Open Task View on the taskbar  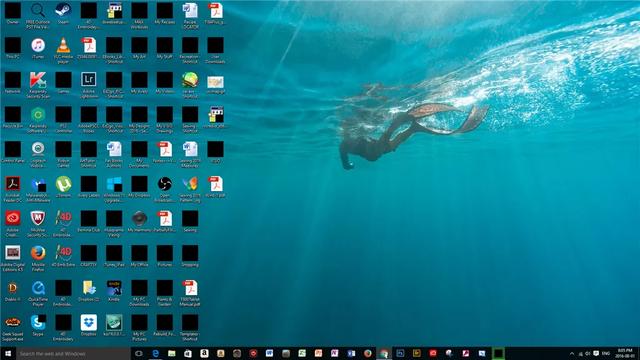[139, 353]
